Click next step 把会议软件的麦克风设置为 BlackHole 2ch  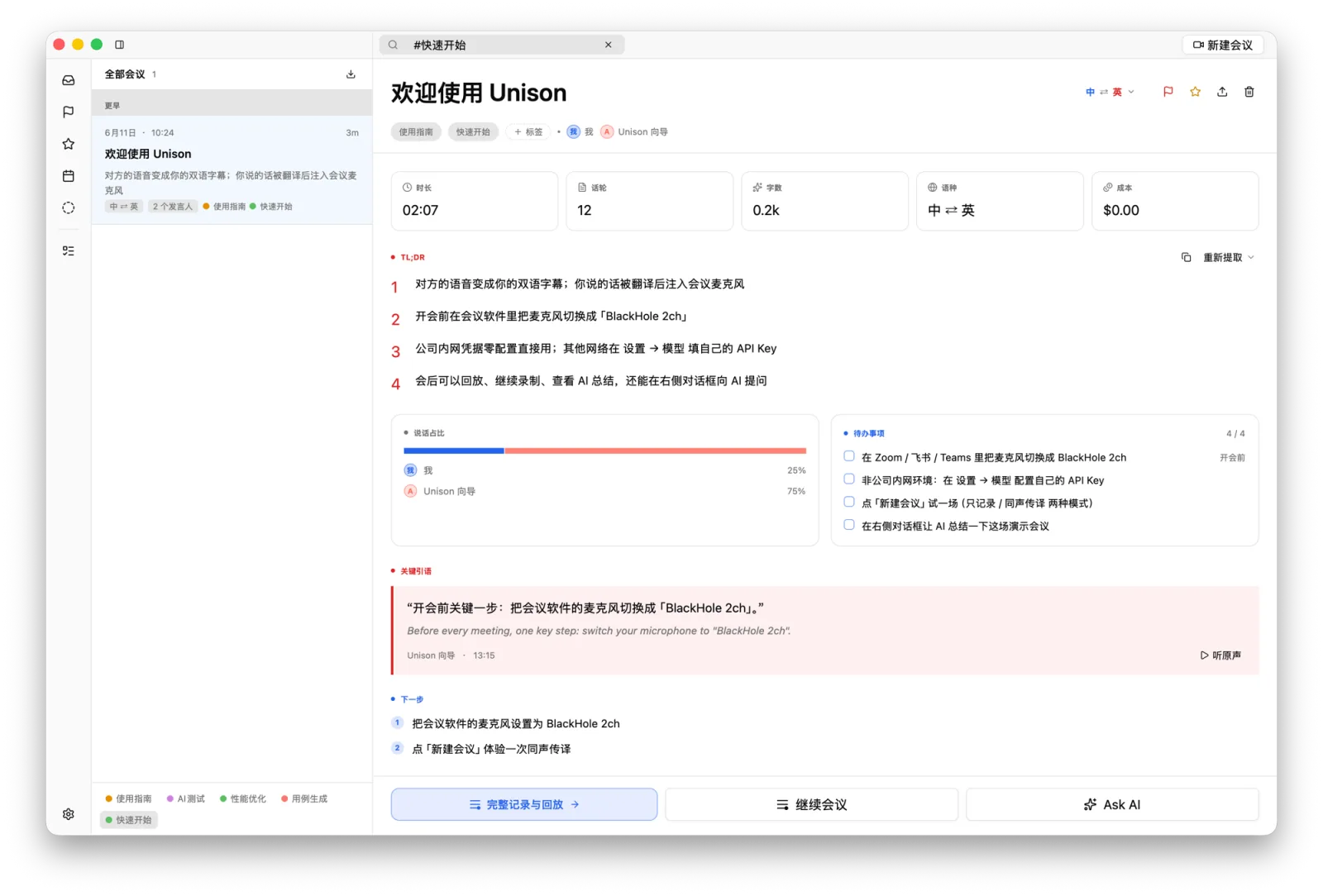tap(516, 723)
